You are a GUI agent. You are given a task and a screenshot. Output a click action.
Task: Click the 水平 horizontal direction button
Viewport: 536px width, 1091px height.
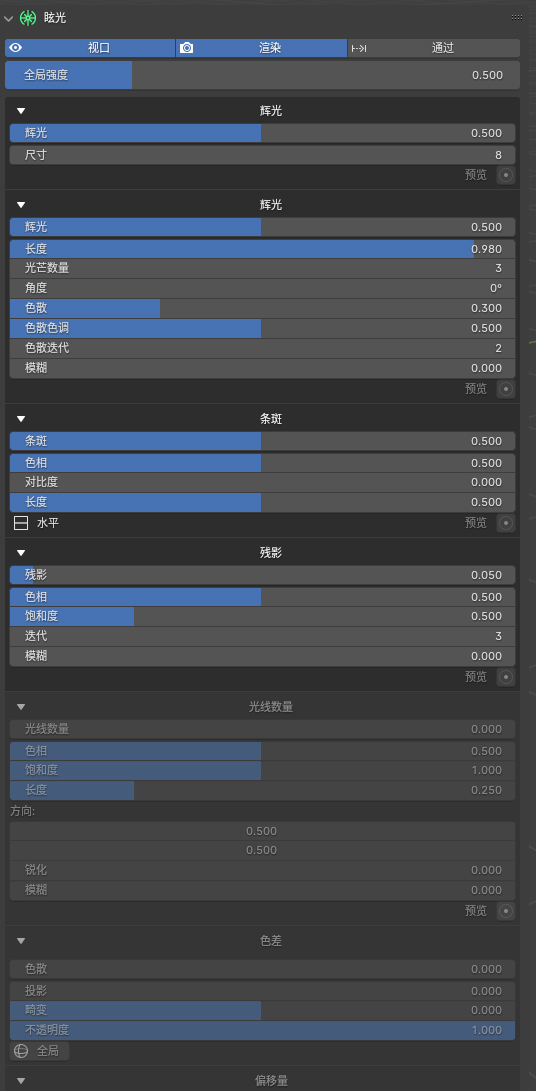pyautogui.click(x=36, y=523)
